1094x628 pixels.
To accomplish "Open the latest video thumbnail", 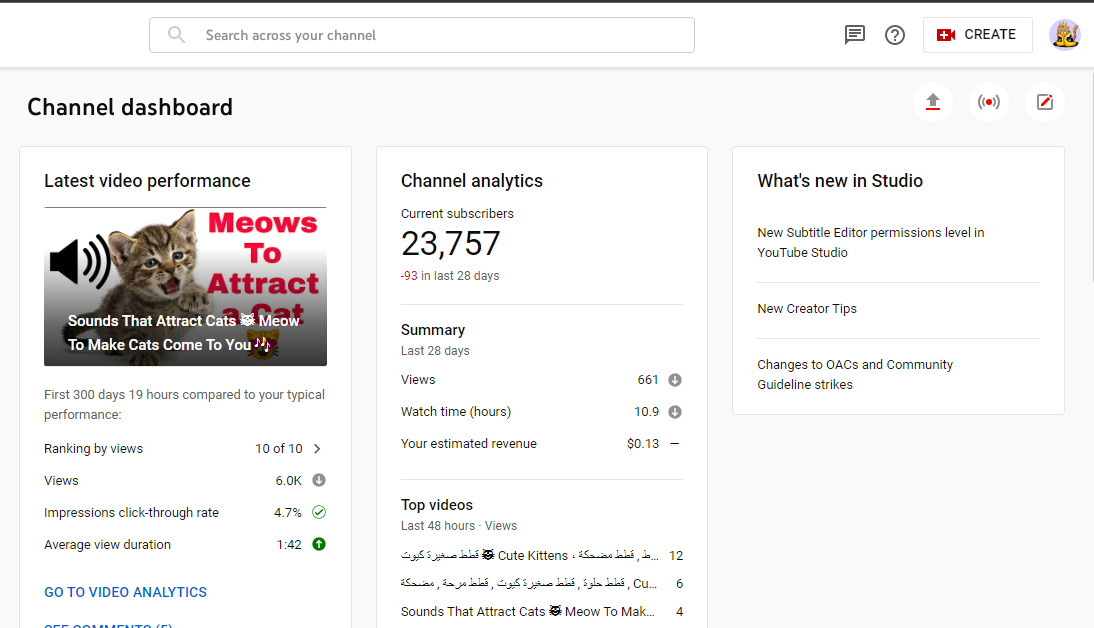I will click(x=186, y=286).
